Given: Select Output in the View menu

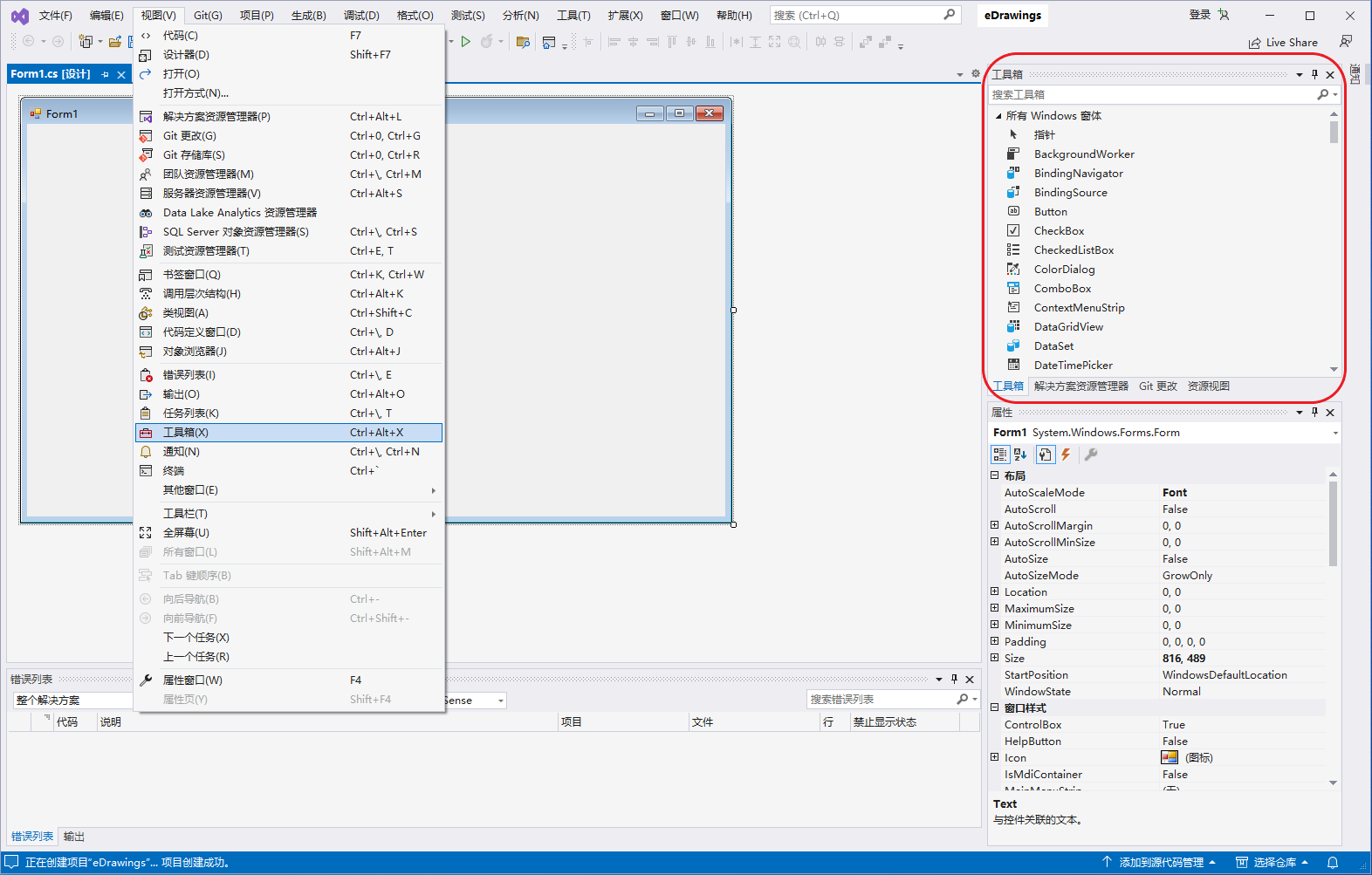Looking at the screenshot, I should tap(289, 394).
